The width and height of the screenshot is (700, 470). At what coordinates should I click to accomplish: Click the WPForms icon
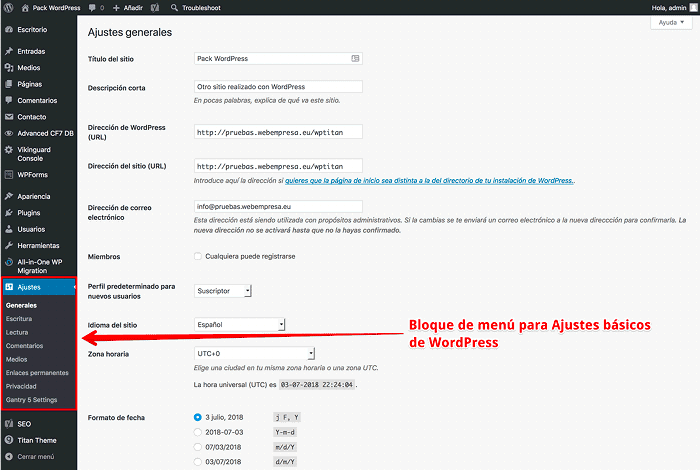tap(8, 175)
